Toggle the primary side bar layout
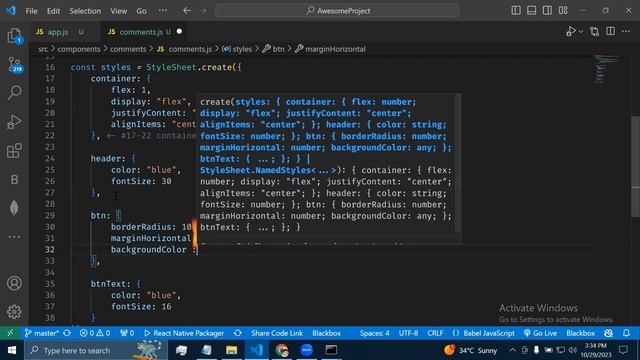This screenshot has width=640, height=360. pyautogui.click(x=516, y=11)
